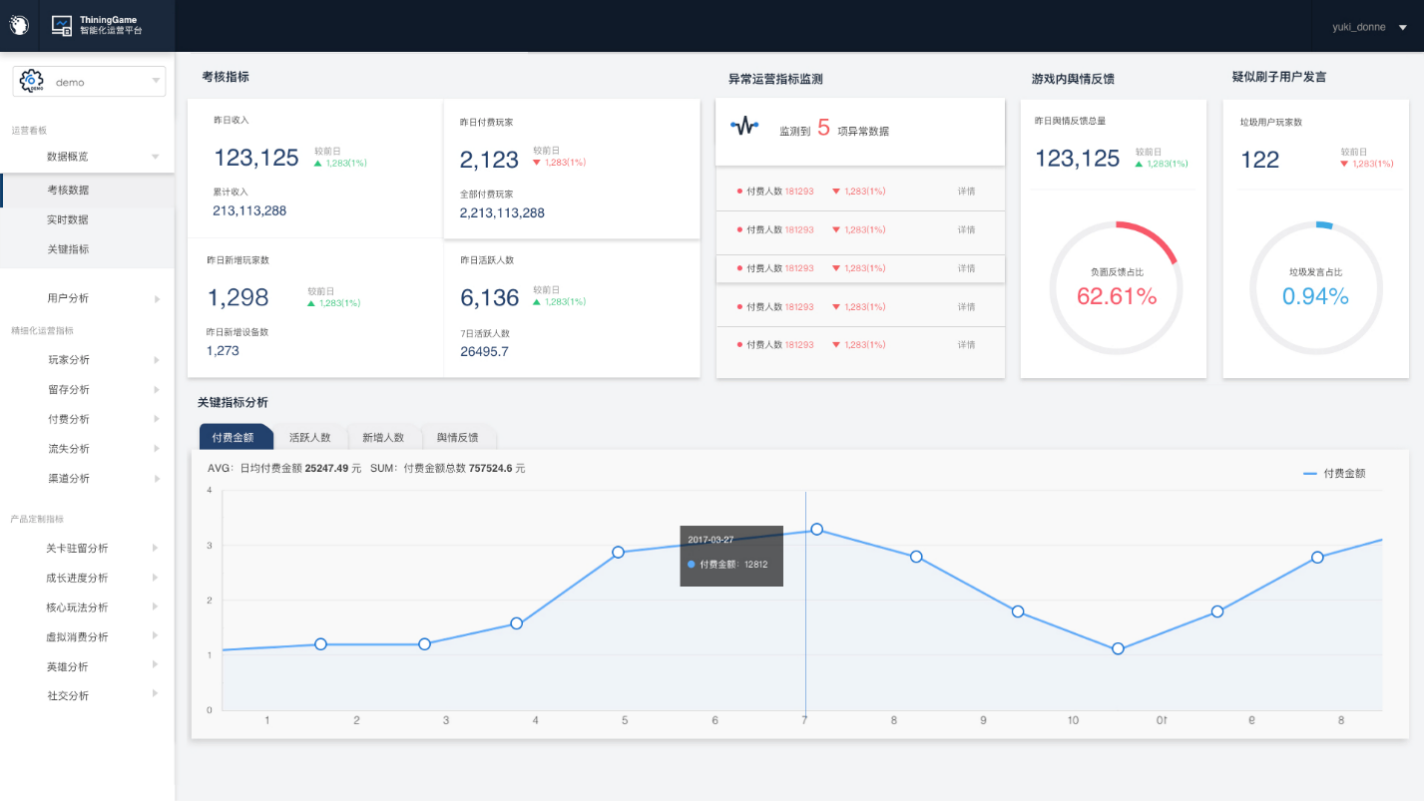Switch to the 新增人数 tab
Viewport: 1424px width, 801px height.
coord(383,437)
